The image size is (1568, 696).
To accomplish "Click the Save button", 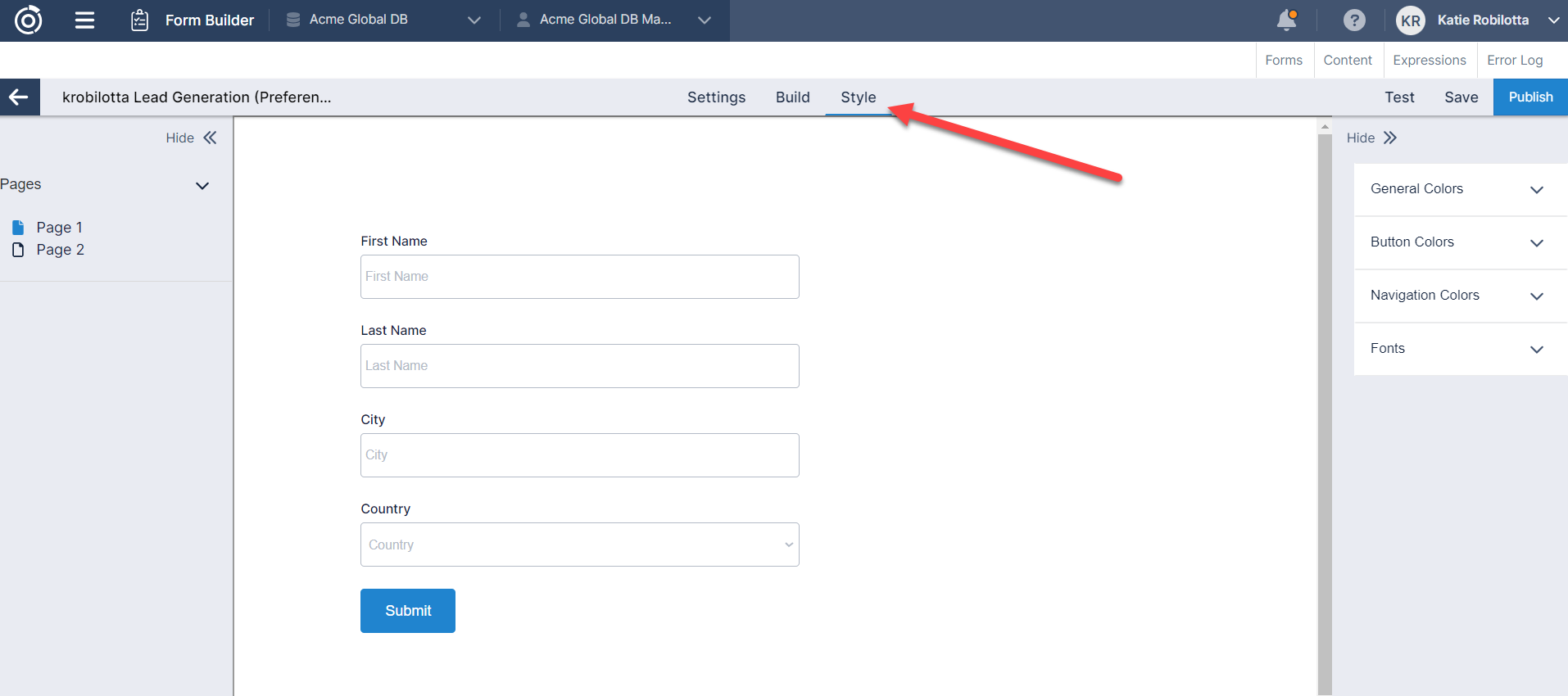I will (x=1461, y=97).
